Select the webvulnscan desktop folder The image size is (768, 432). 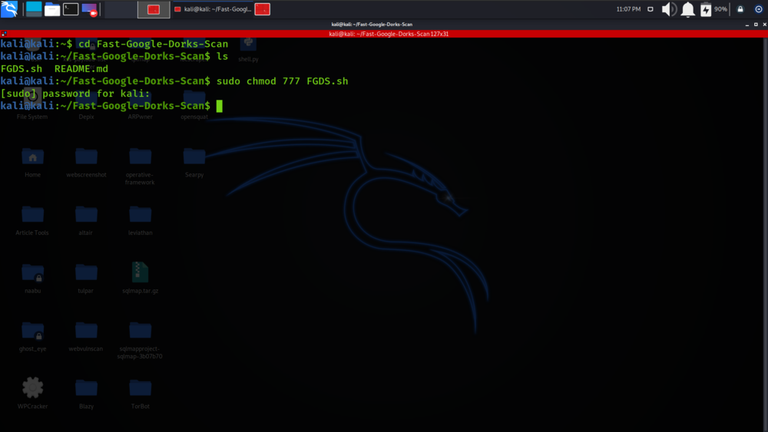tap(86, 336)
